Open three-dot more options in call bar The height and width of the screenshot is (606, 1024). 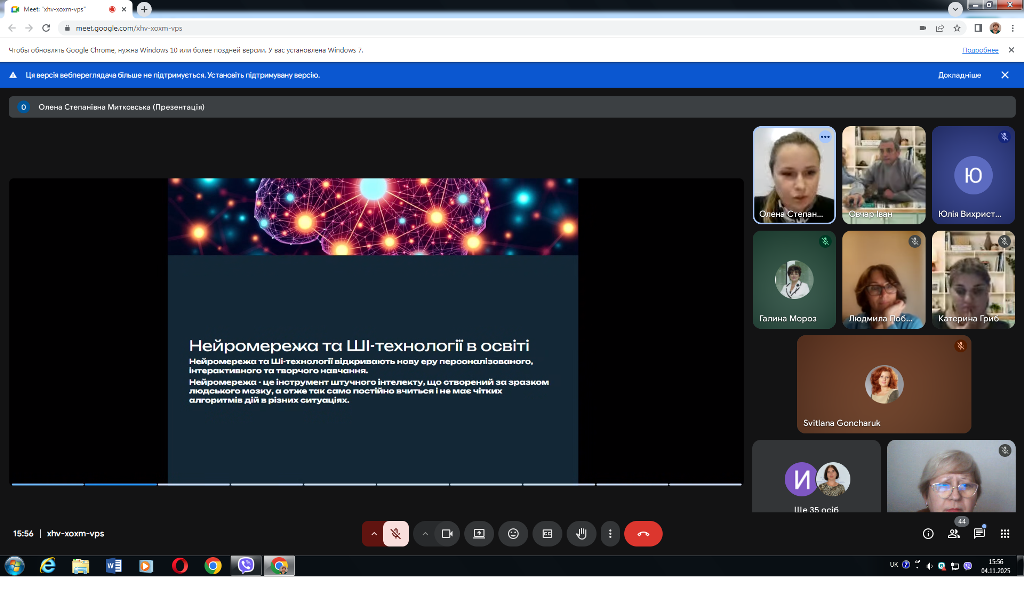click(610, 534)
